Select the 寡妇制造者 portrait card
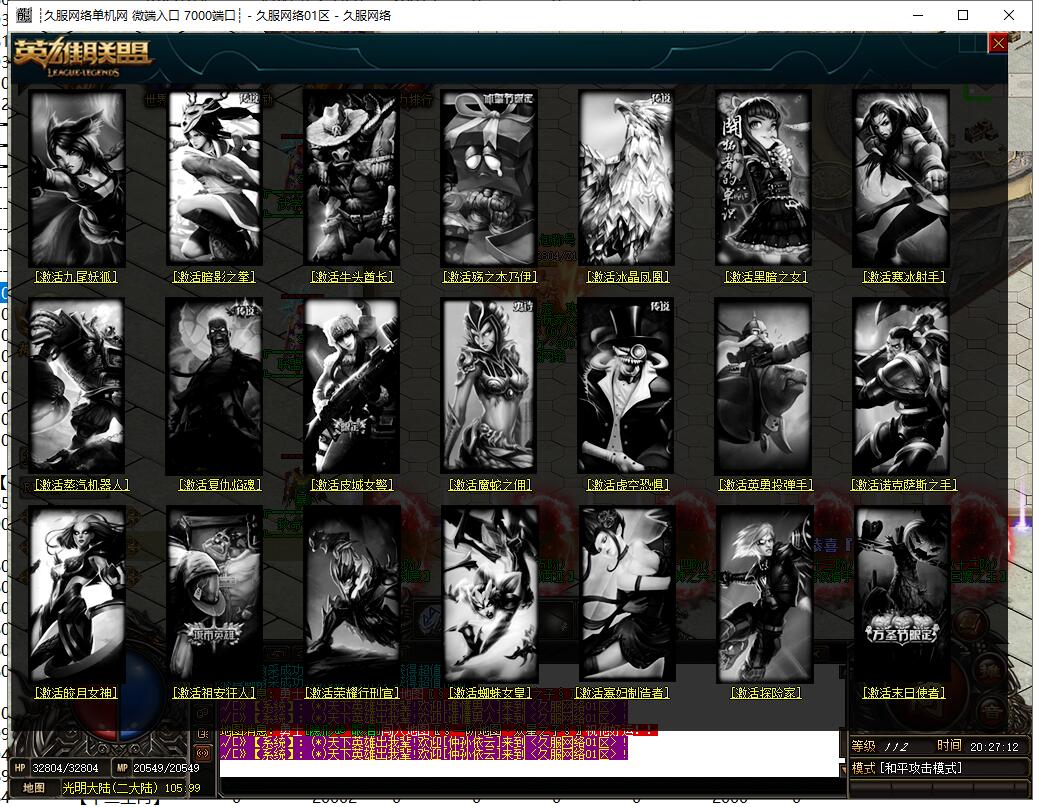Screen dimensions: 1040x807 point(627,594)
